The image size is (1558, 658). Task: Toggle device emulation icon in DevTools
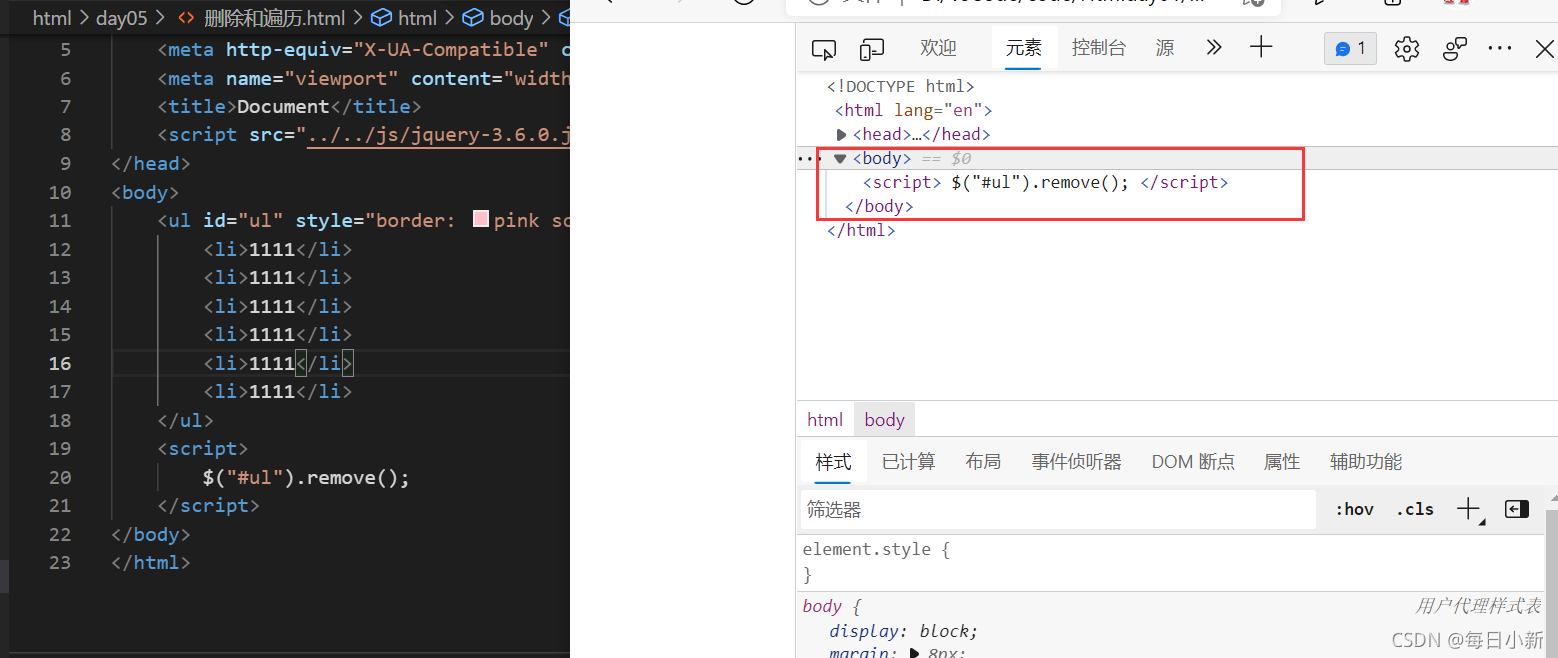pos(872,49)
